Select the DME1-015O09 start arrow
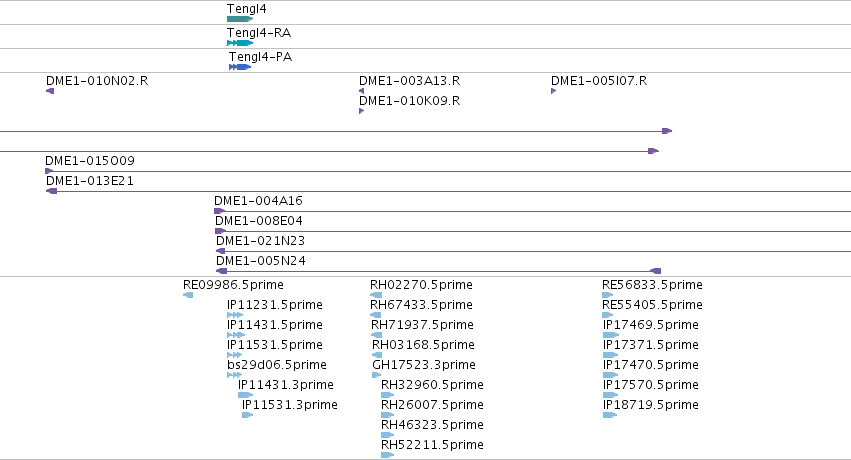Screen dimensions: 851x460 click(x=49, y=171)
